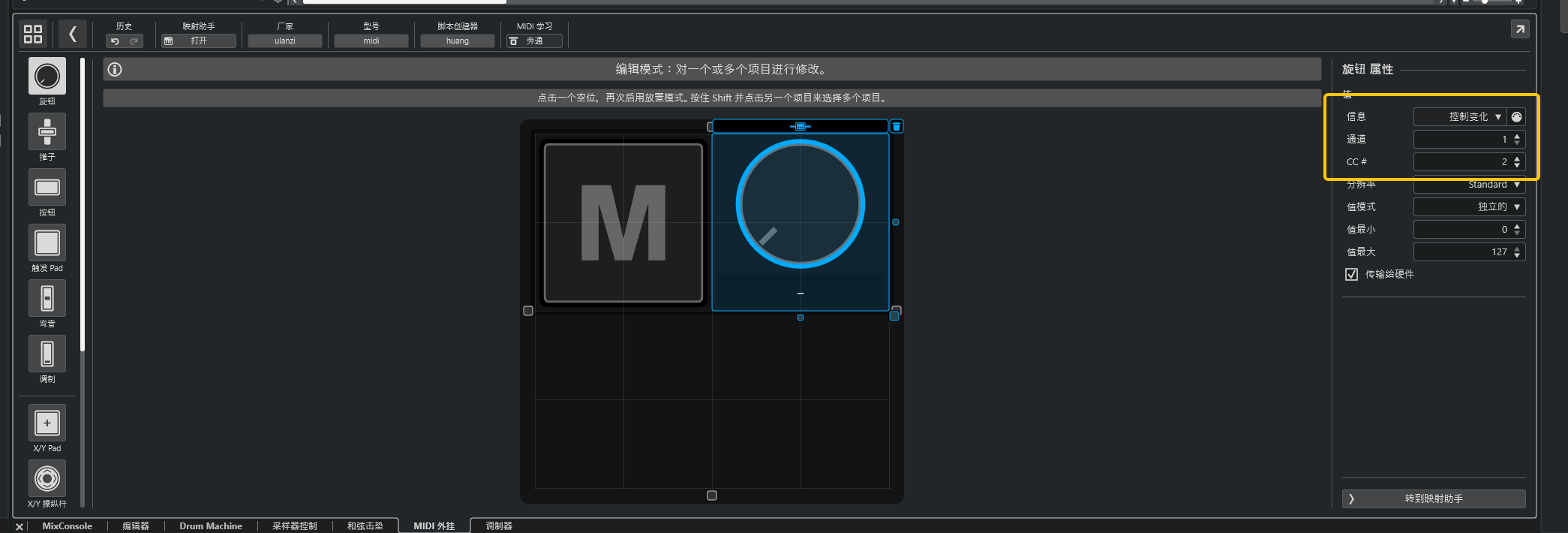This screenshot has width=1568, height=533.
Task: Add a pitch bend (弯音) control
Action: 47,299
